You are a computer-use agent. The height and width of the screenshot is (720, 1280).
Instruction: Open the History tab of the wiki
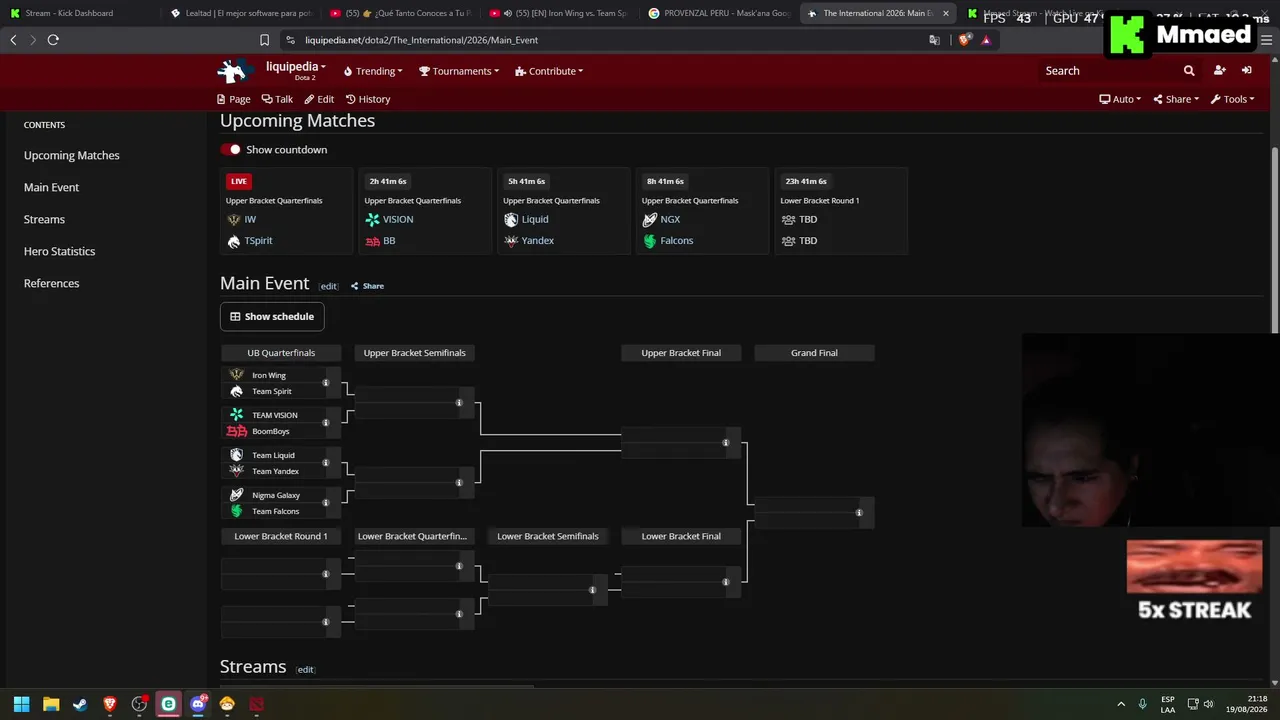coord(368,99)
